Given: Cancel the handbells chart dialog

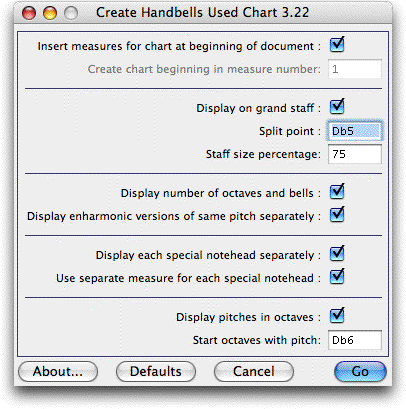Looking at the screenshot, I should coord(254,372).
